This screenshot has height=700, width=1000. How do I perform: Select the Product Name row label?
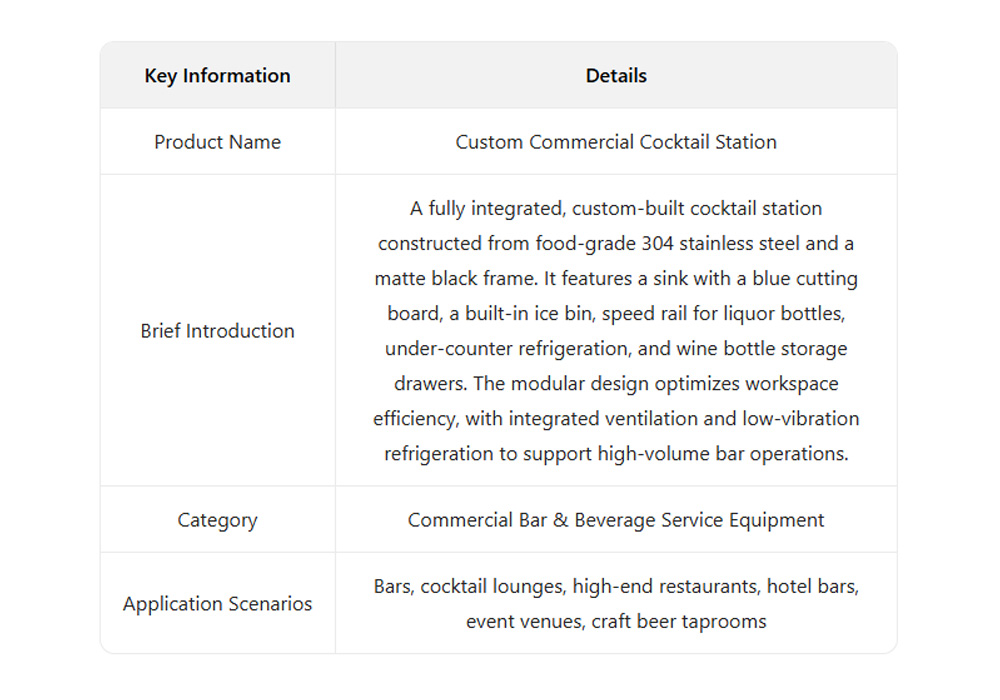click(x=217, y=142)
